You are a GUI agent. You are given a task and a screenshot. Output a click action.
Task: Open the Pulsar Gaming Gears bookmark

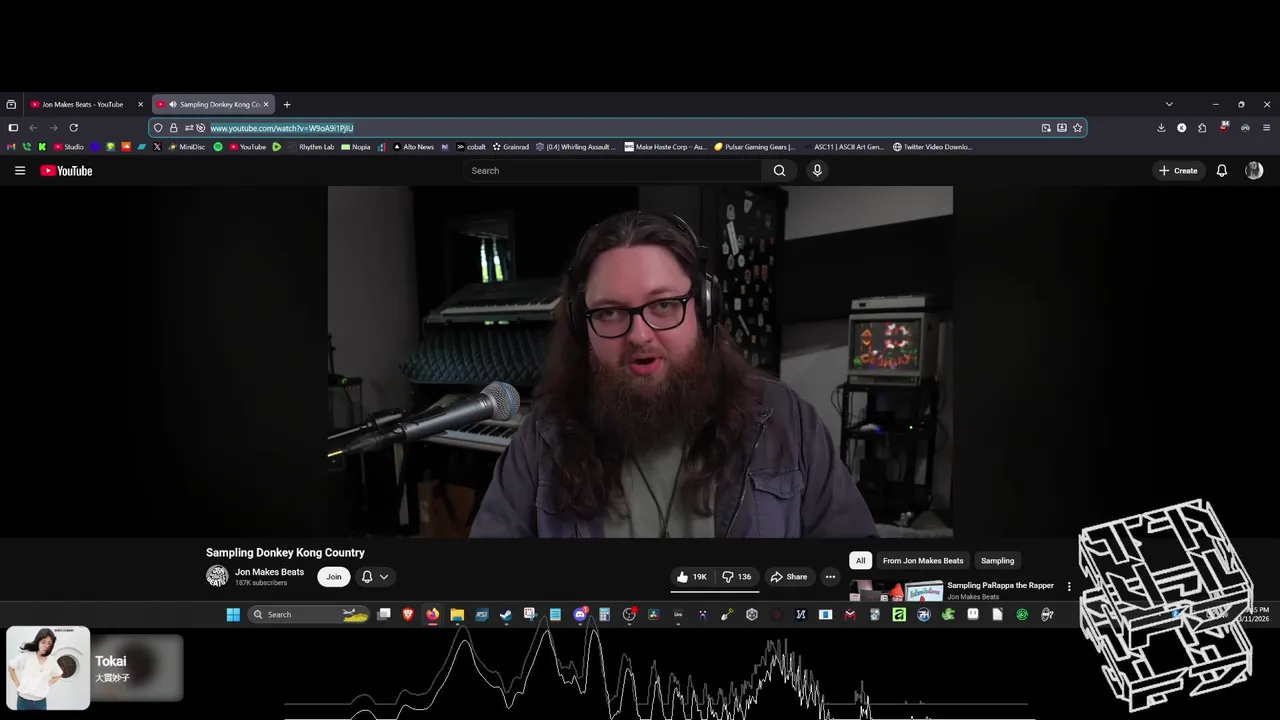755,147
